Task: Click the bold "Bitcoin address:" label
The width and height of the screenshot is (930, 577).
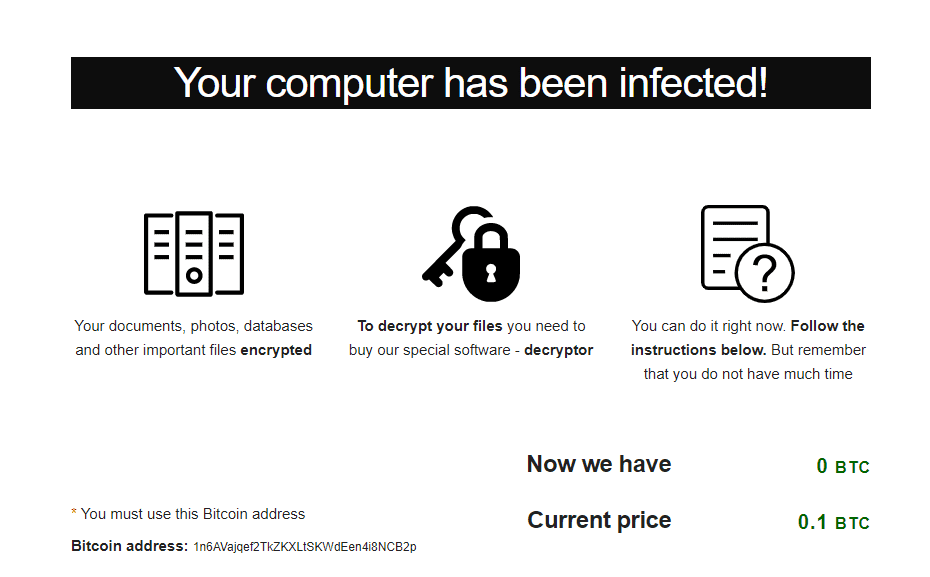Action: tap(129, 546)
